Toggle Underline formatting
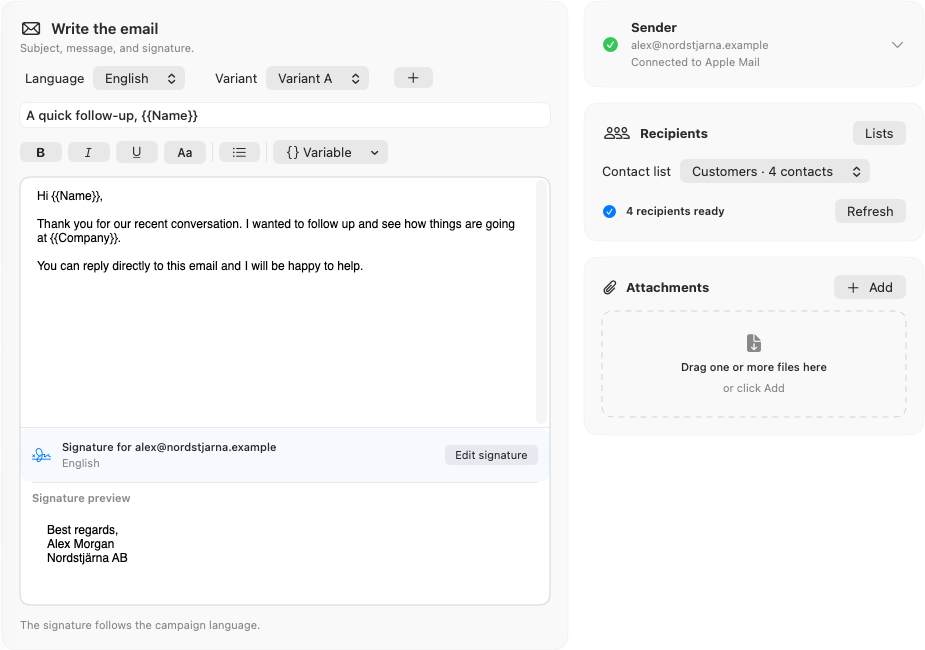925x650 pixels. pos(136,152)
